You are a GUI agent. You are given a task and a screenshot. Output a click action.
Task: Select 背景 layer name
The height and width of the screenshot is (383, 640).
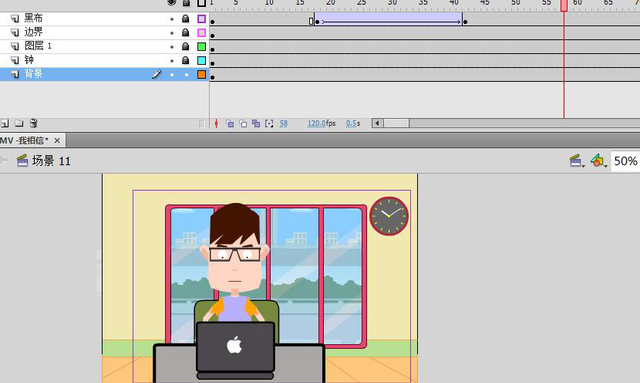tap(33, 74)
